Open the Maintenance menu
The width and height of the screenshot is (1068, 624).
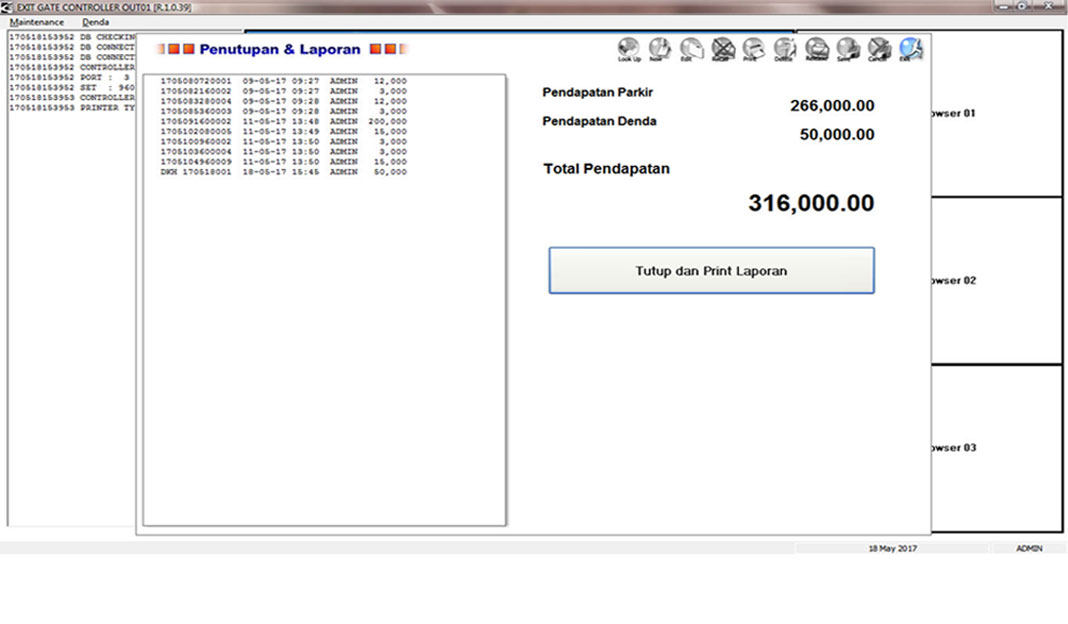[37, 22]
